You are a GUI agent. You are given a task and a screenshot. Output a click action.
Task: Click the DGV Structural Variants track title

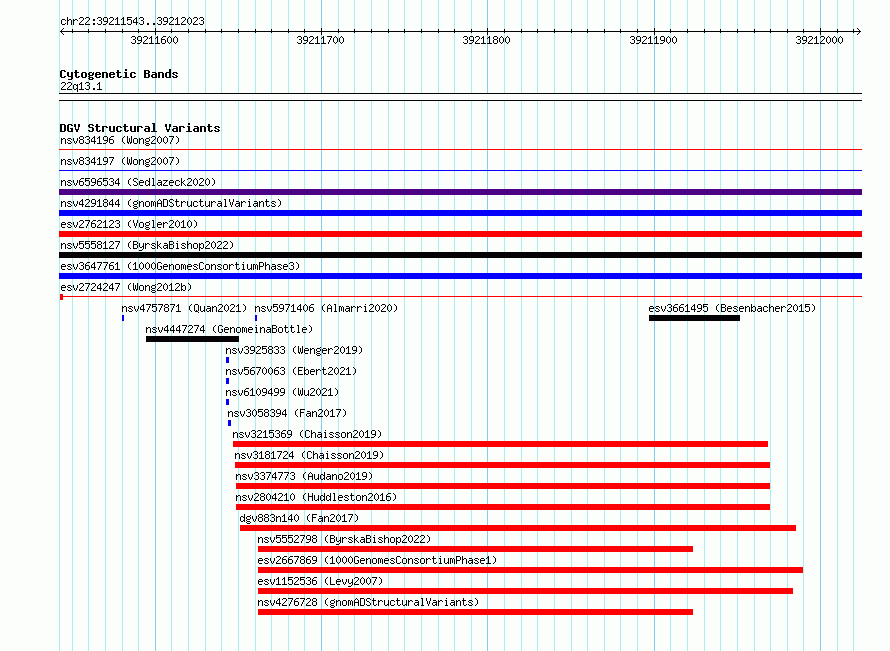pyautogui.click(x=140, y=128)
